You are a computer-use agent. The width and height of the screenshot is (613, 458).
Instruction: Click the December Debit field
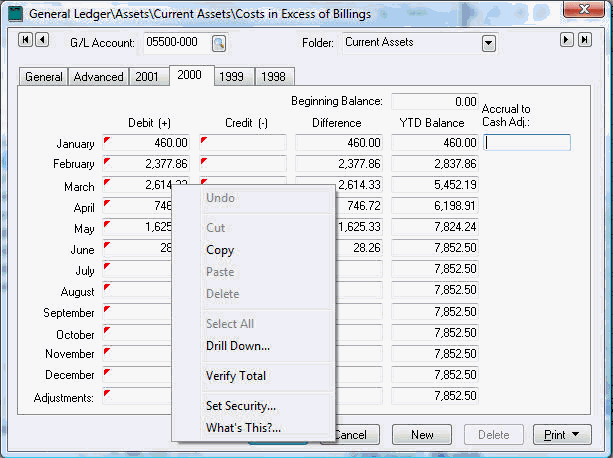tap(137, 375)
